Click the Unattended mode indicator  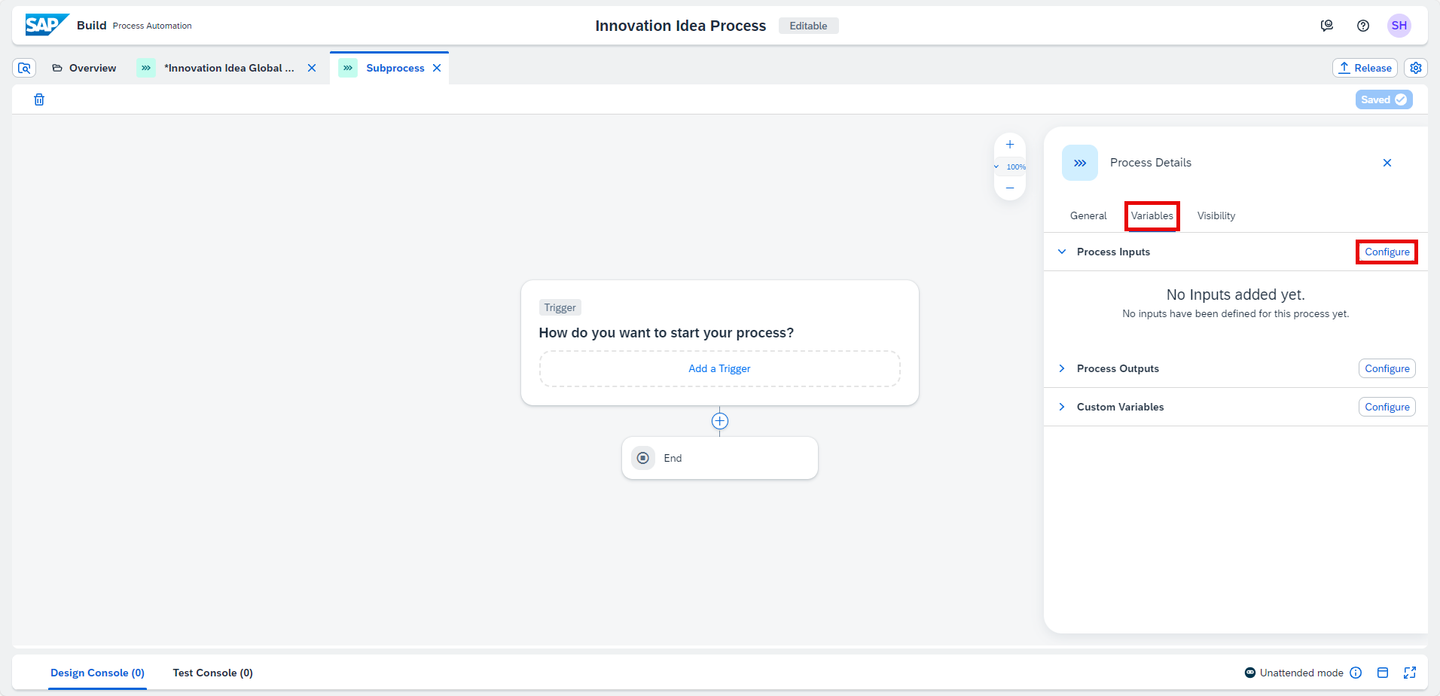point(1294,673)
